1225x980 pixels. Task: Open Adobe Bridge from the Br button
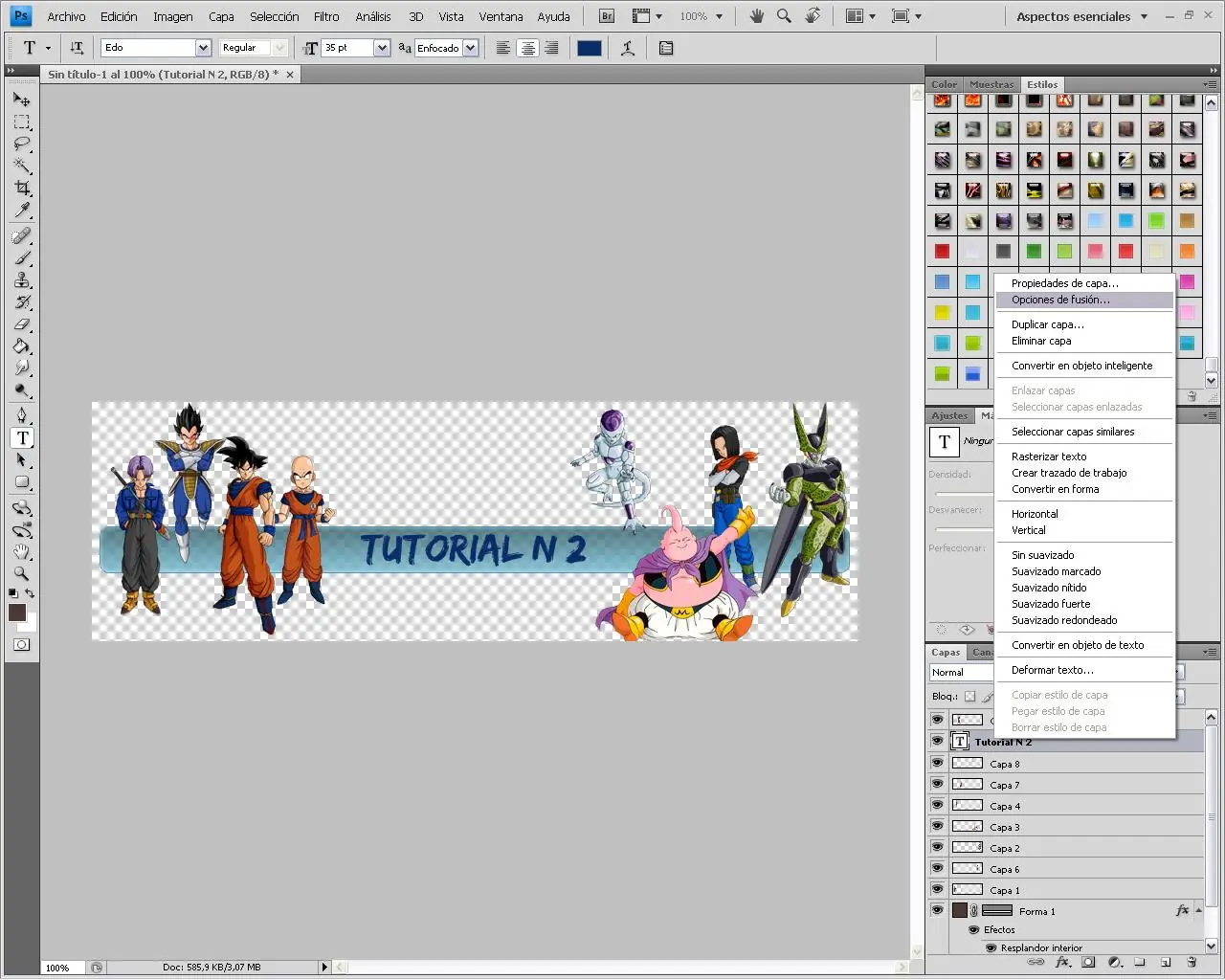click(x=607, y=16)
